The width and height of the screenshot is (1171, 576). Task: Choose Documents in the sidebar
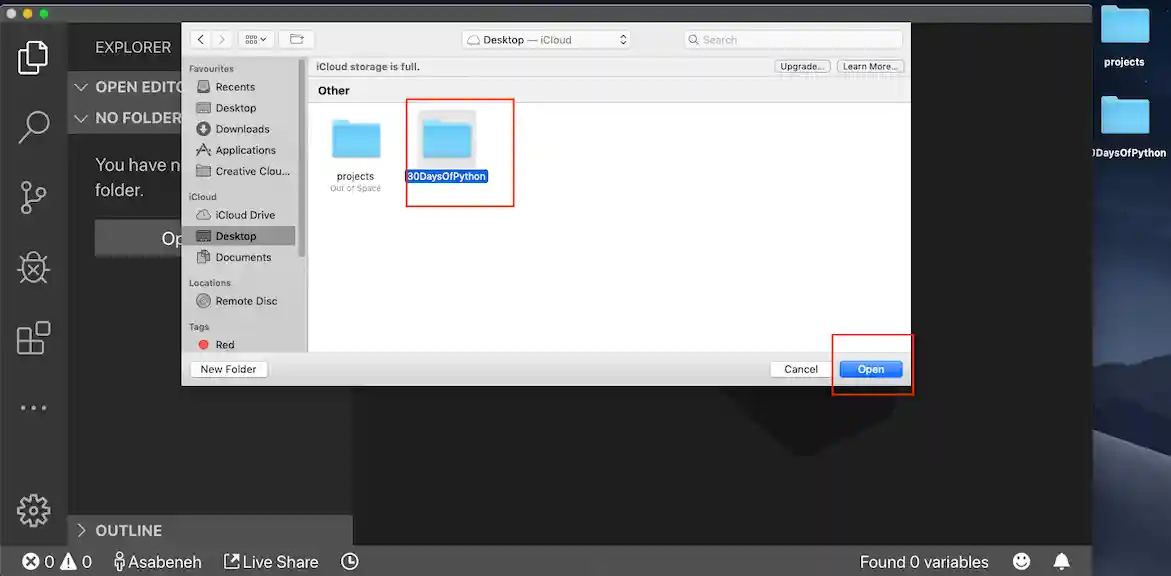click(x=241, y=256)
